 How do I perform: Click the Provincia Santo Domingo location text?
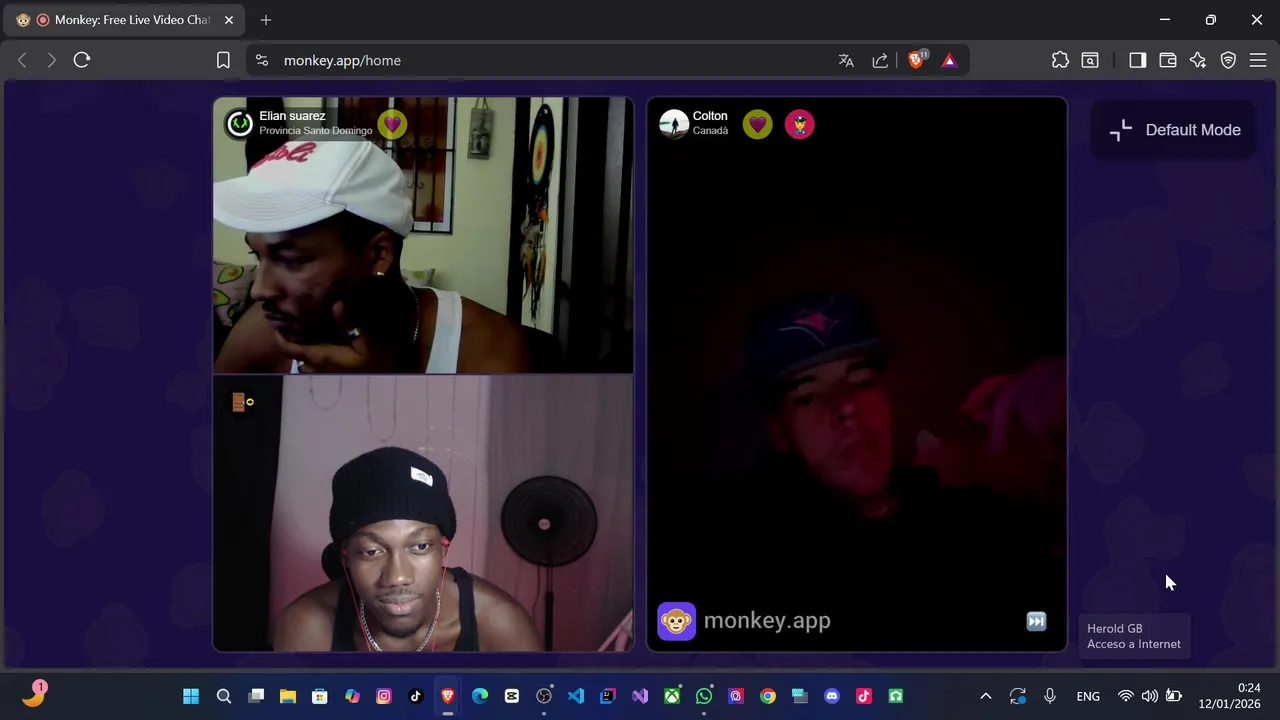point(315,131)
